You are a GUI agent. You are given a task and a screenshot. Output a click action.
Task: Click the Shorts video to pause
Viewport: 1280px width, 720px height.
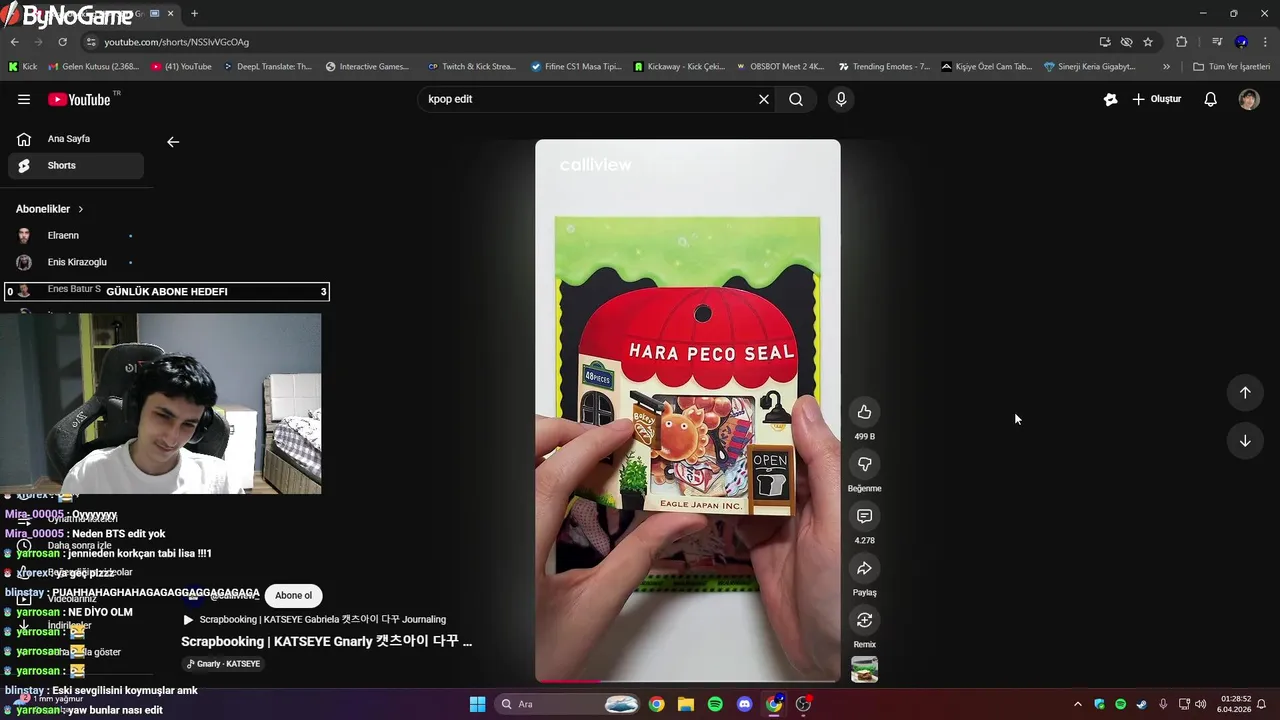[x=688, y=410]
